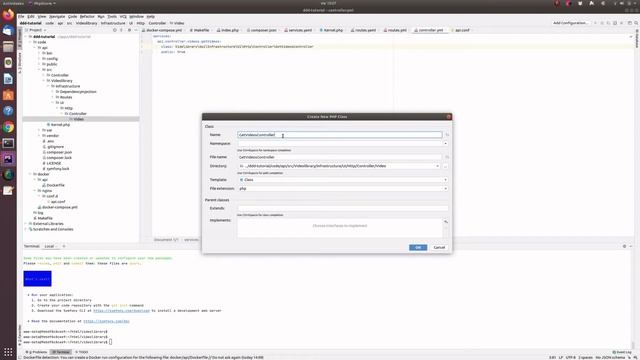Viewport: 640px width, 360px height.
Task: Open the VCS menu
Action: tap(123, 17)
